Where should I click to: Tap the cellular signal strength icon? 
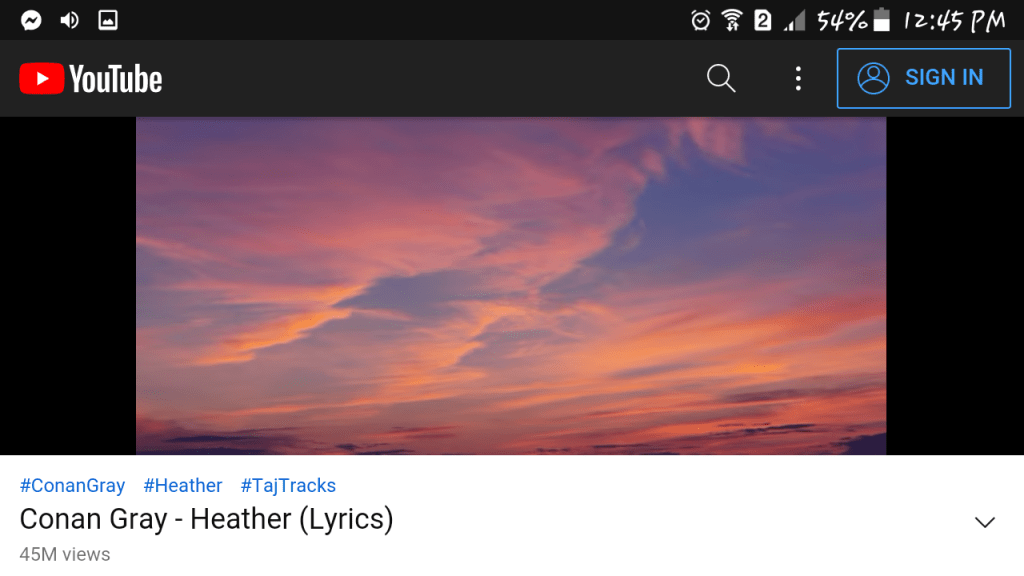794,20
